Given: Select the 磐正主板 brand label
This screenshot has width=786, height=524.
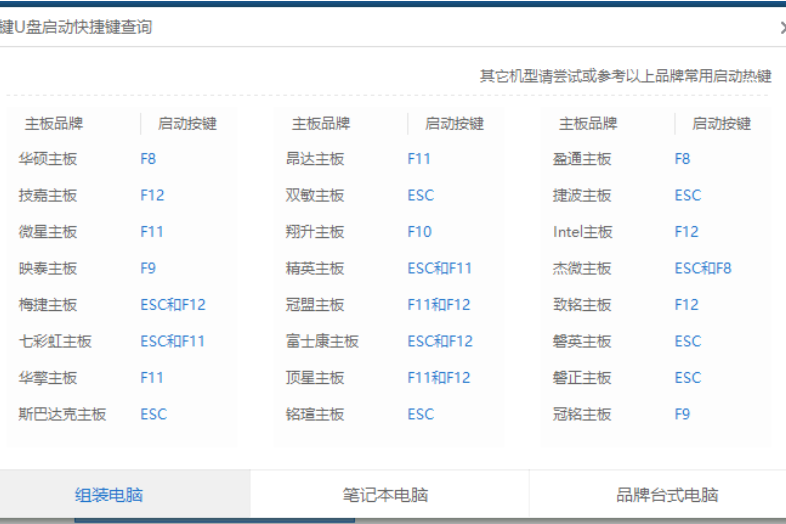Looking at the screenshot, I should tap(582, 378).
